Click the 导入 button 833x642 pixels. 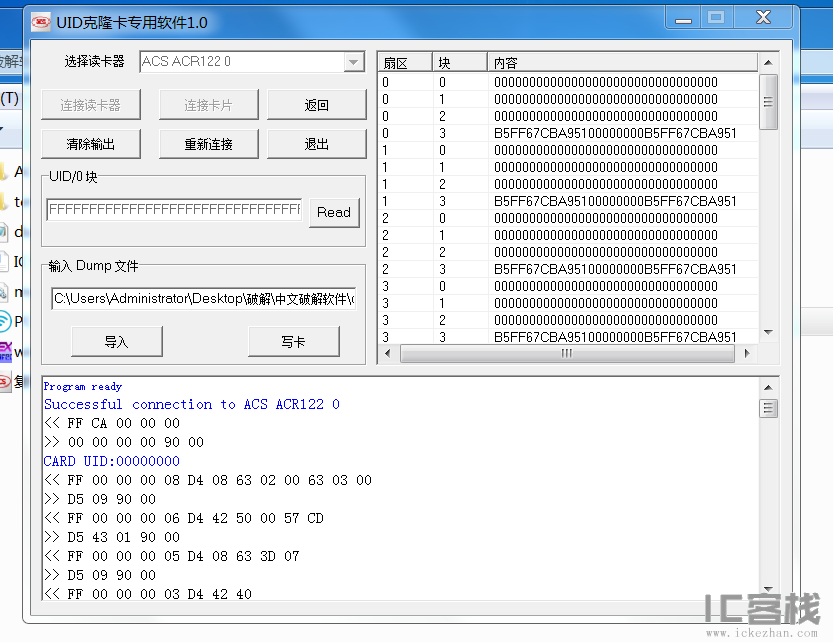tap(117, 342)
